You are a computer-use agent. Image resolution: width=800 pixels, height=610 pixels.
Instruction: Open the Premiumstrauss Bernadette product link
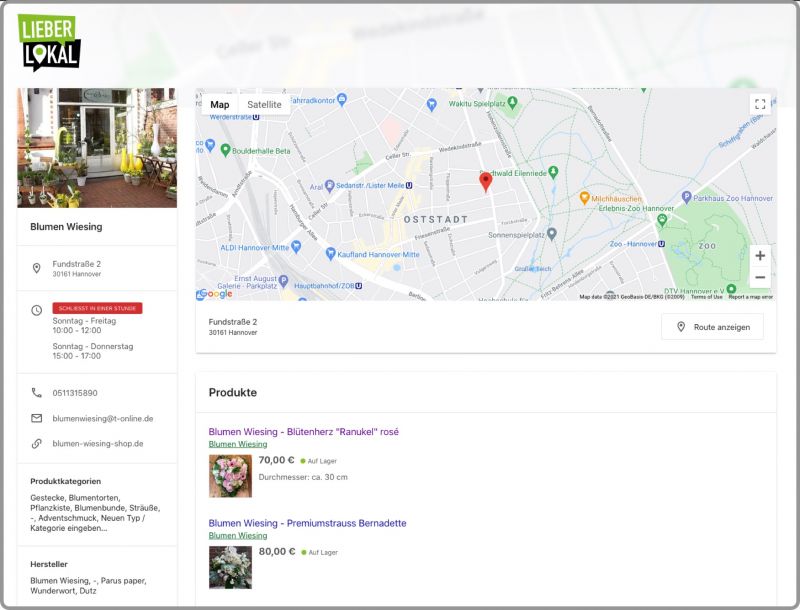point(307,523)
